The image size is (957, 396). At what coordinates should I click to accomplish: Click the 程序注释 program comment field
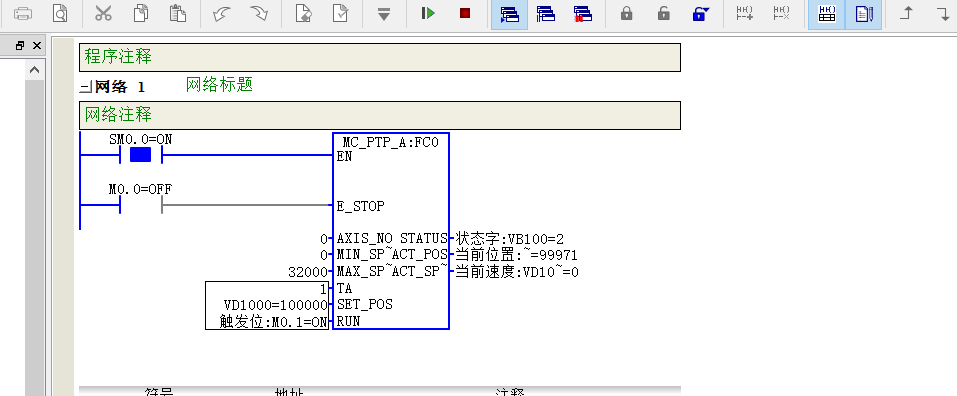[x=380, y=57]
